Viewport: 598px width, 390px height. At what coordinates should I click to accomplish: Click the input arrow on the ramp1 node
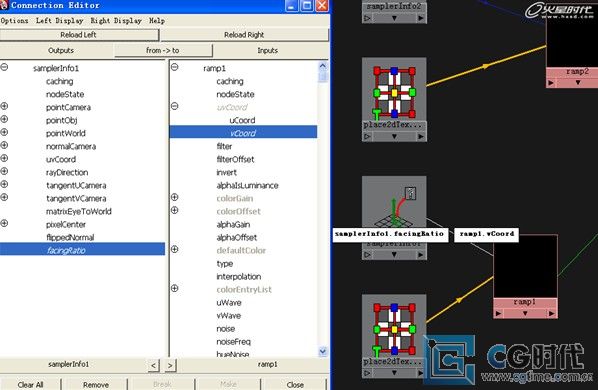[x=498, y=313]
